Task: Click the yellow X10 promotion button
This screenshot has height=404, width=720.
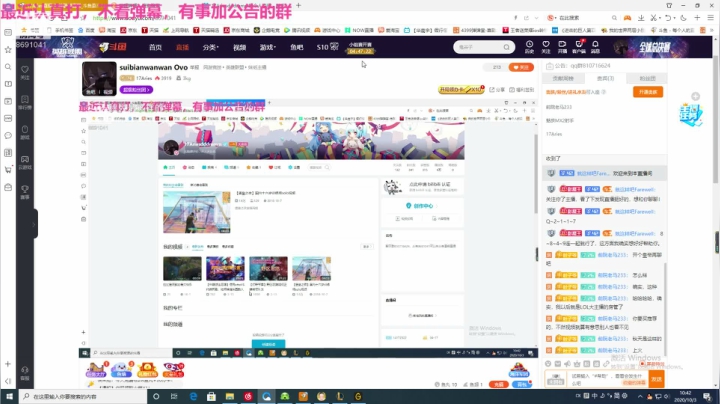Action: (461, 90)
